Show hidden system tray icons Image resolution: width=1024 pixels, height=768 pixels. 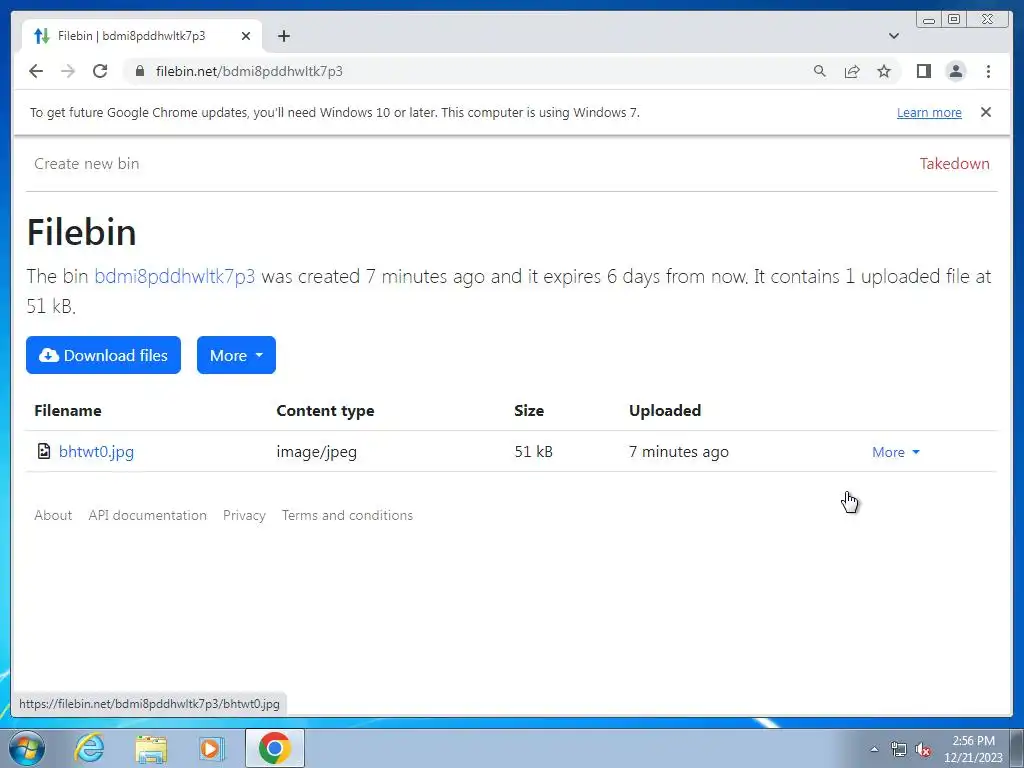click(874, 749)
